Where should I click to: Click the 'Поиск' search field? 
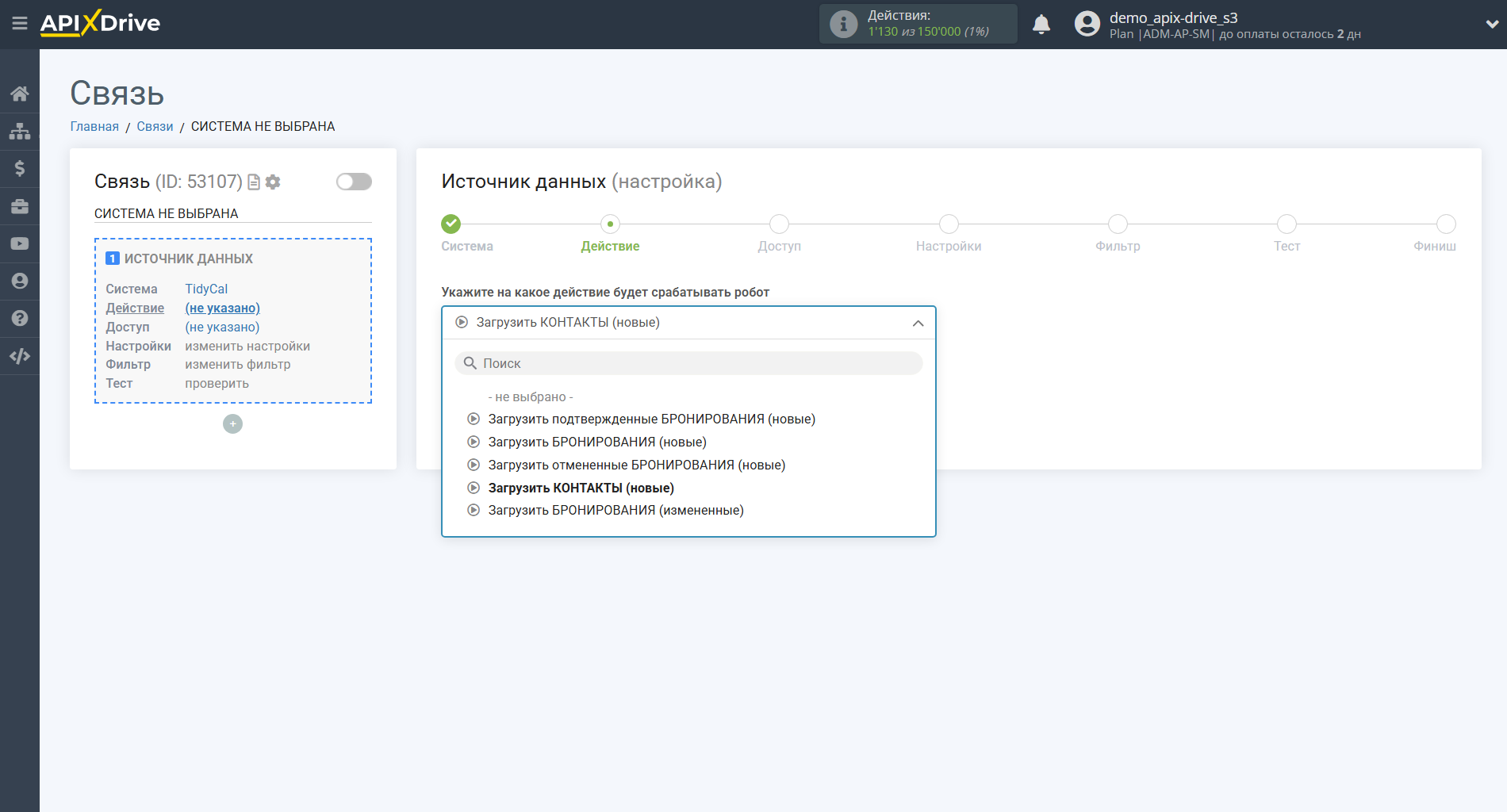[x=688, y=363]
